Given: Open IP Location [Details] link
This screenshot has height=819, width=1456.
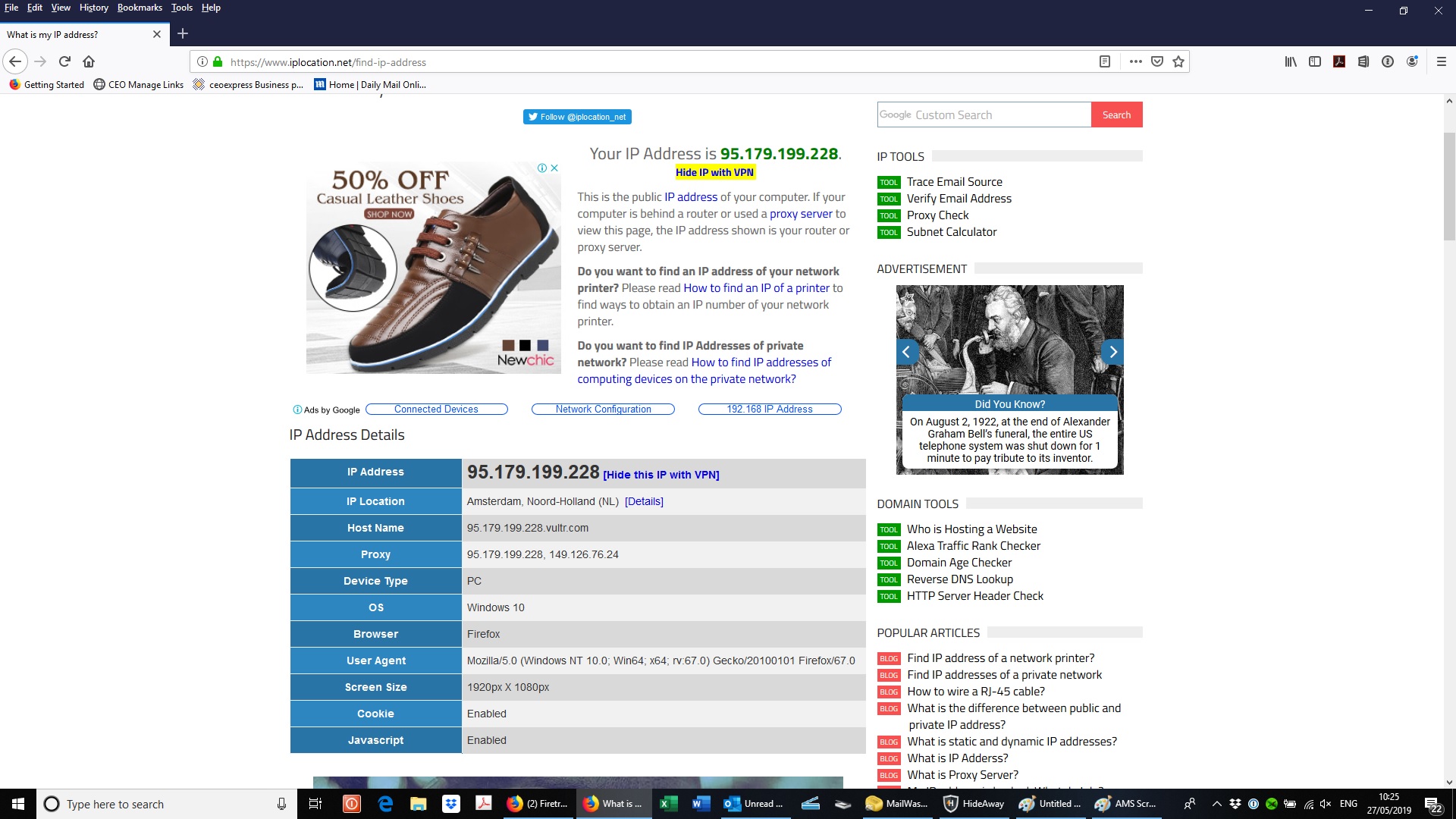Looking at the screenshot, I should pyautogui.click(x=644, y=501).
